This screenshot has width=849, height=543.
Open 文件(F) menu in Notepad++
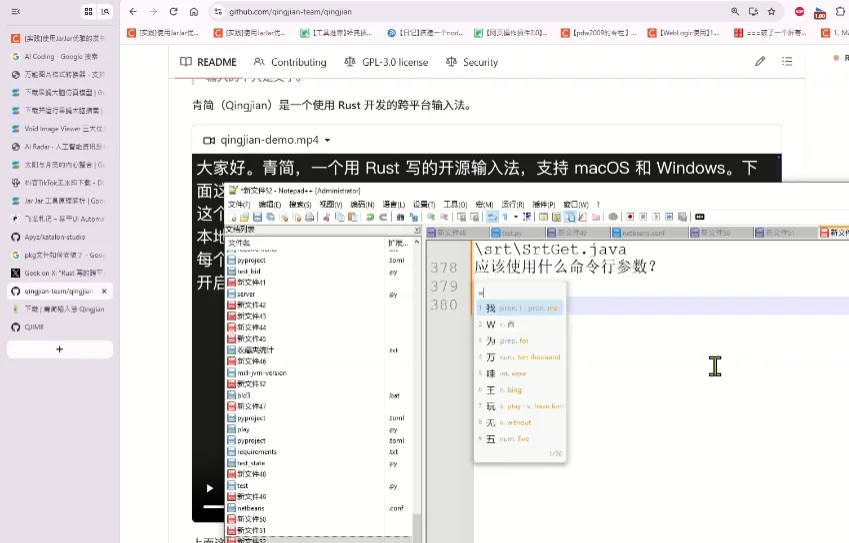[239, 204]
